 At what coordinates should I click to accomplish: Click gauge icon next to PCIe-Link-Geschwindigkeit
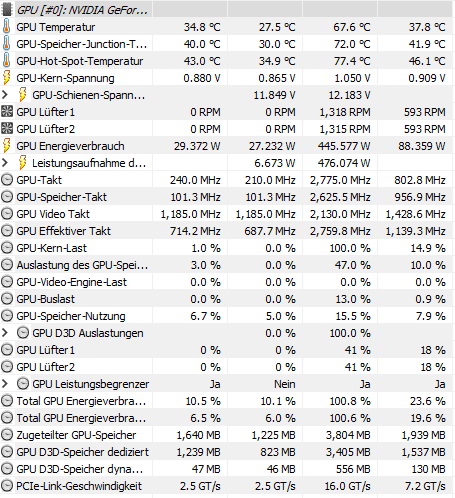coord(7,486)
